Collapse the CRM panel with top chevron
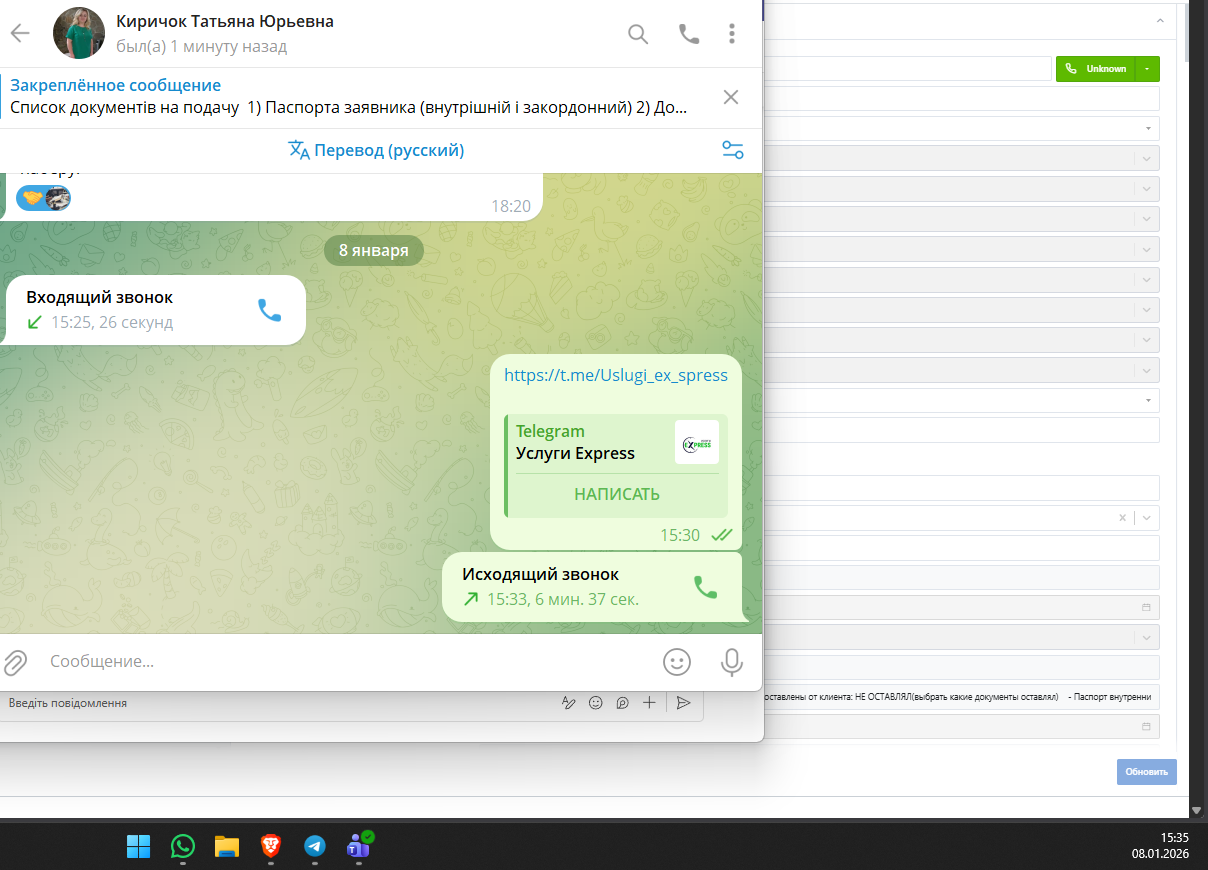Screen dimensions: 1208x870 tap(1160, 21)
